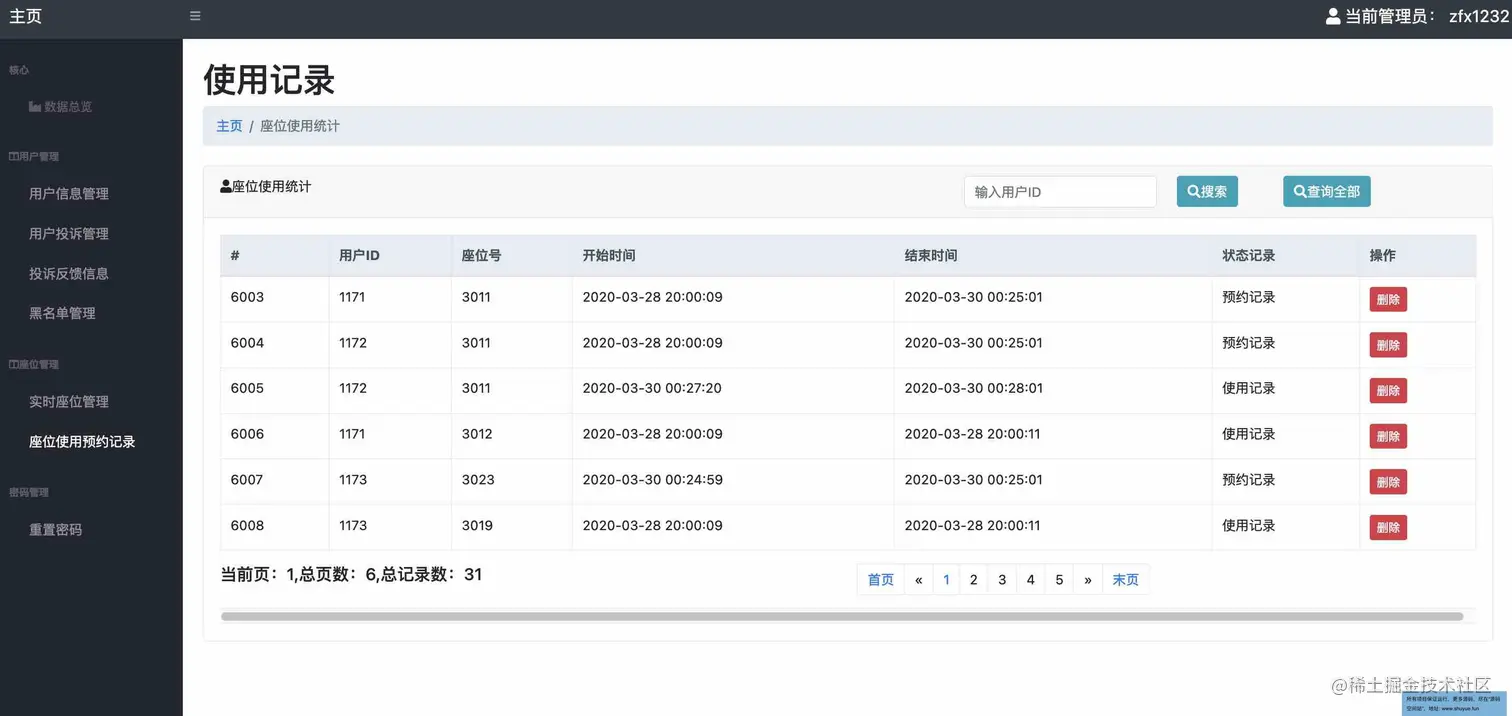Select 座位使用预约记录 in the sidebar
This screenshot has height=716, width=1512.
(82, 441)
